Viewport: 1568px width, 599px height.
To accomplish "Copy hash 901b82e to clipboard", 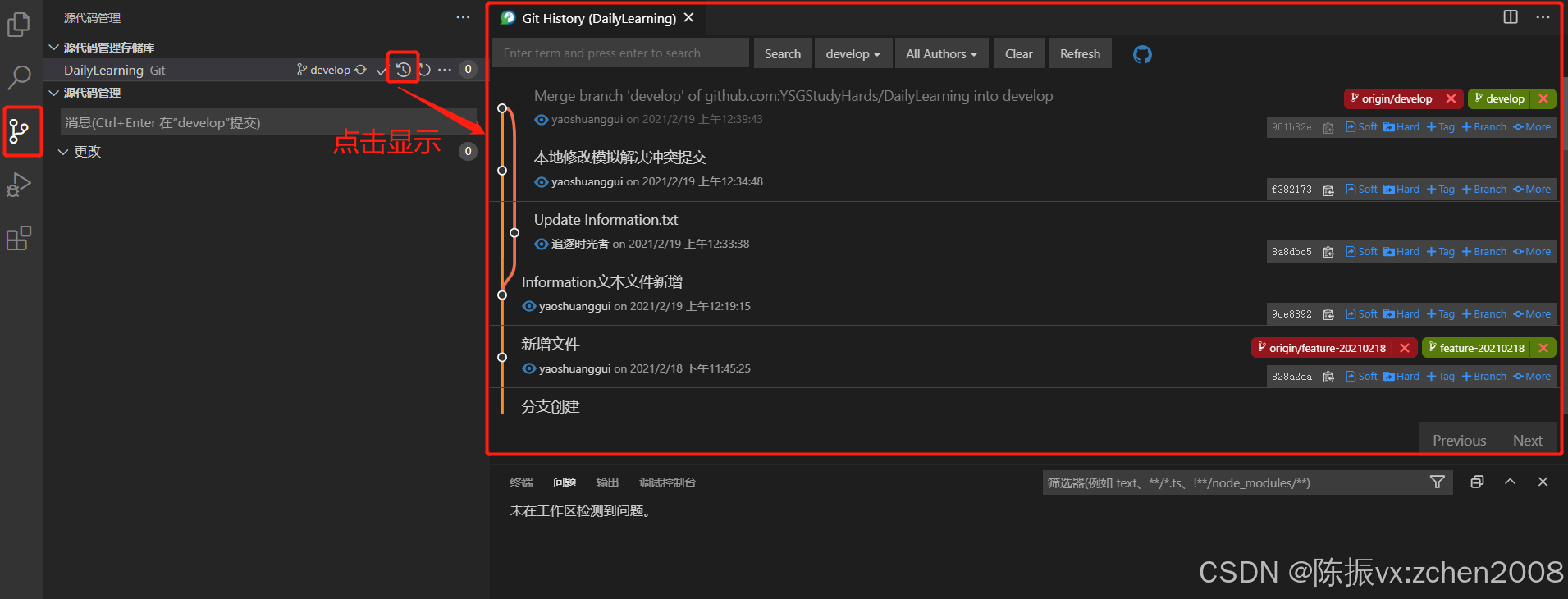I will coord(1328,127).
